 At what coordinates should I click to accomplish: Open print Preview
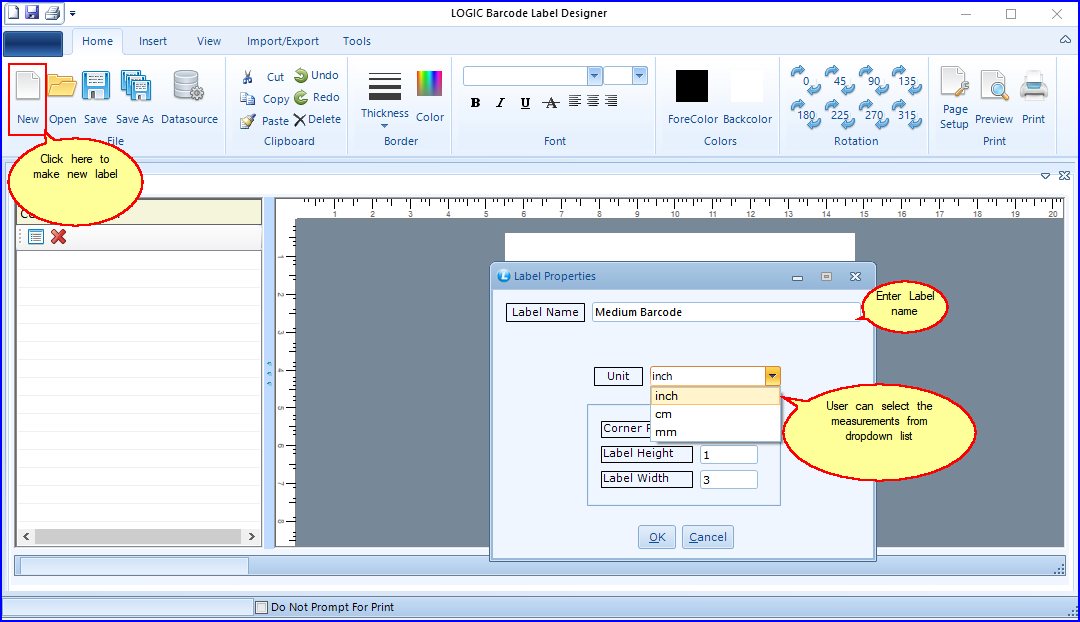pos(994,99)
